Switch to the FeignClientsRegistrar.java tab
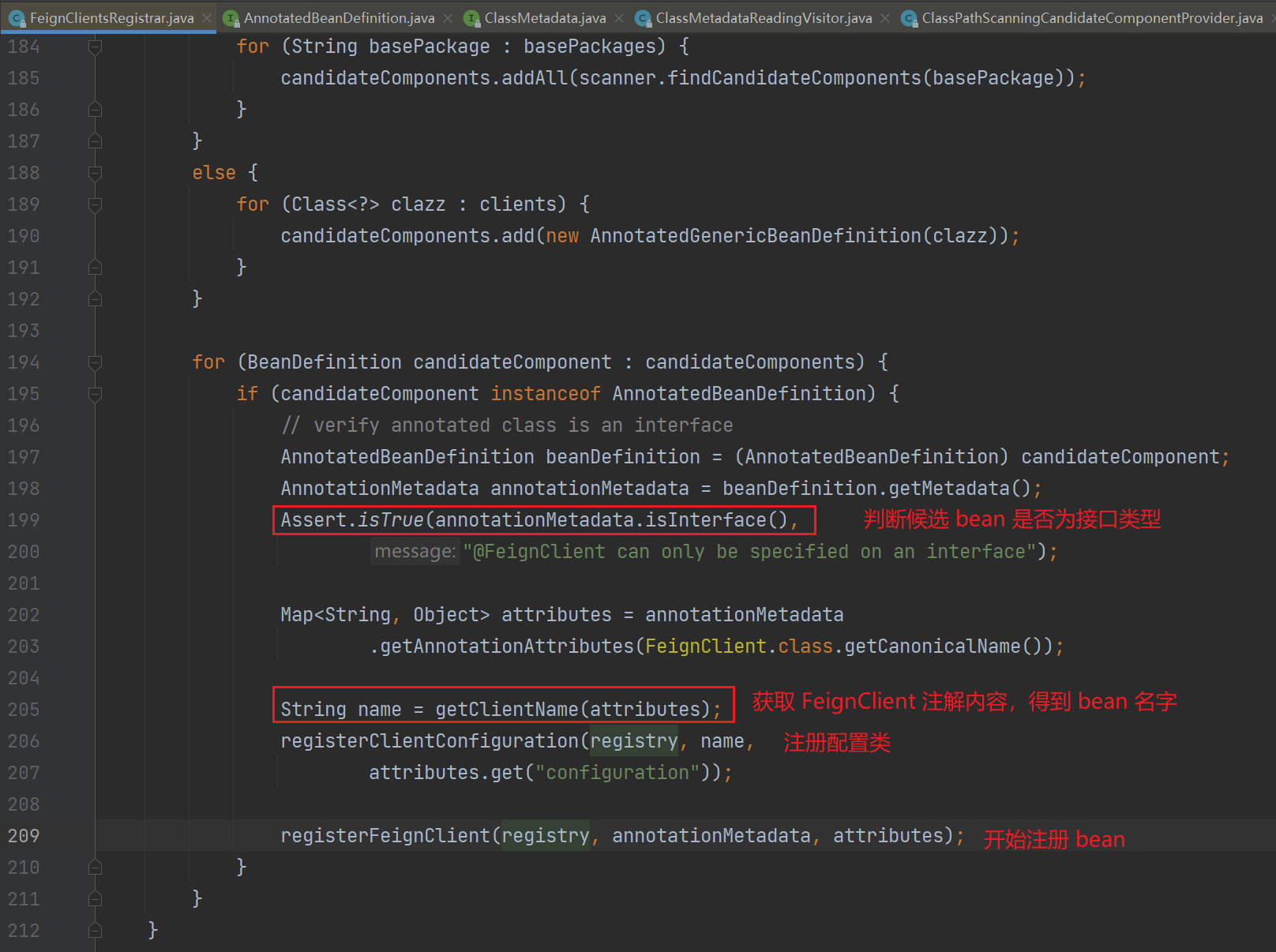 tap(111, 17)
